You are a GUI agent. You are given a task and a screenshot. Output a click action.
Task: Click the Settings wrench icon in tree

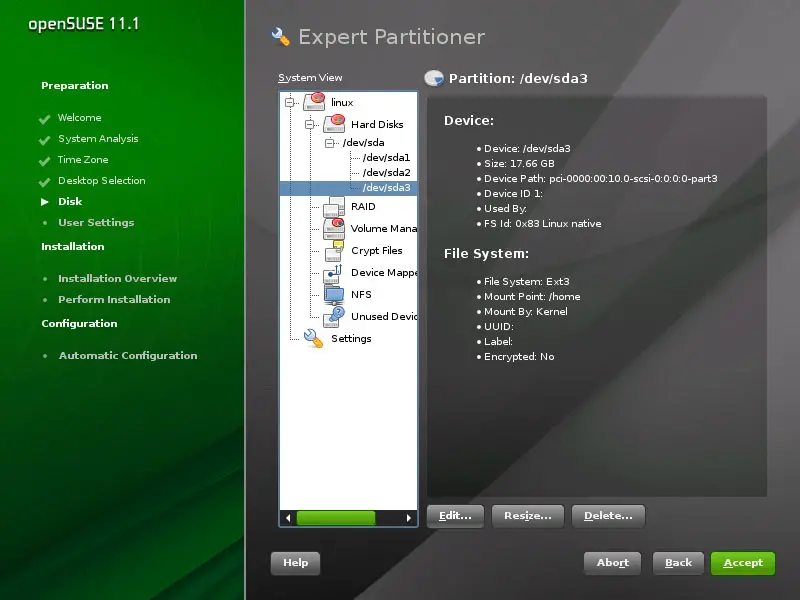point(313,338)
